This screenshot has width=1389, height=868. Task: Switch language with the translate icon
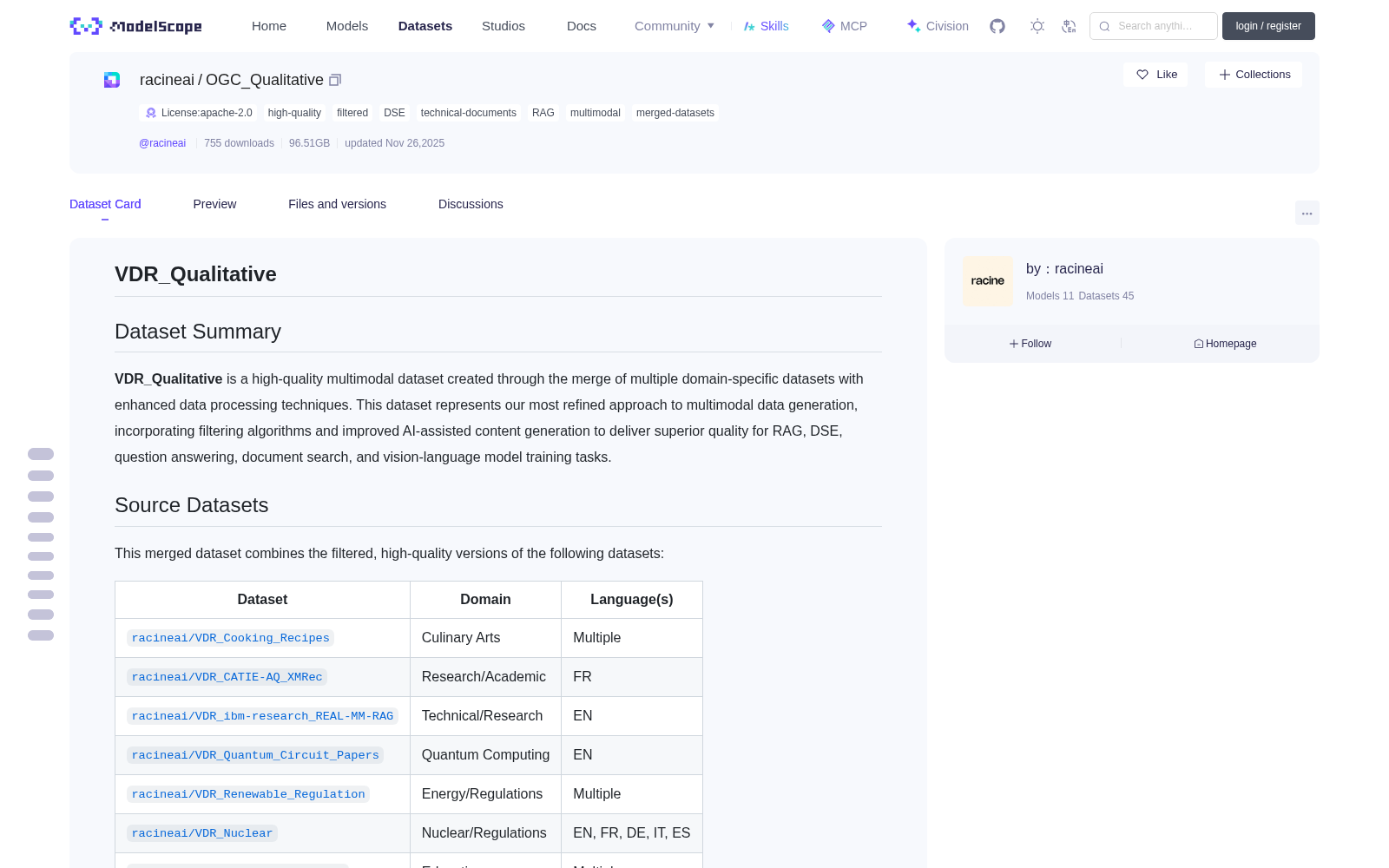[x=1069, y=26]
